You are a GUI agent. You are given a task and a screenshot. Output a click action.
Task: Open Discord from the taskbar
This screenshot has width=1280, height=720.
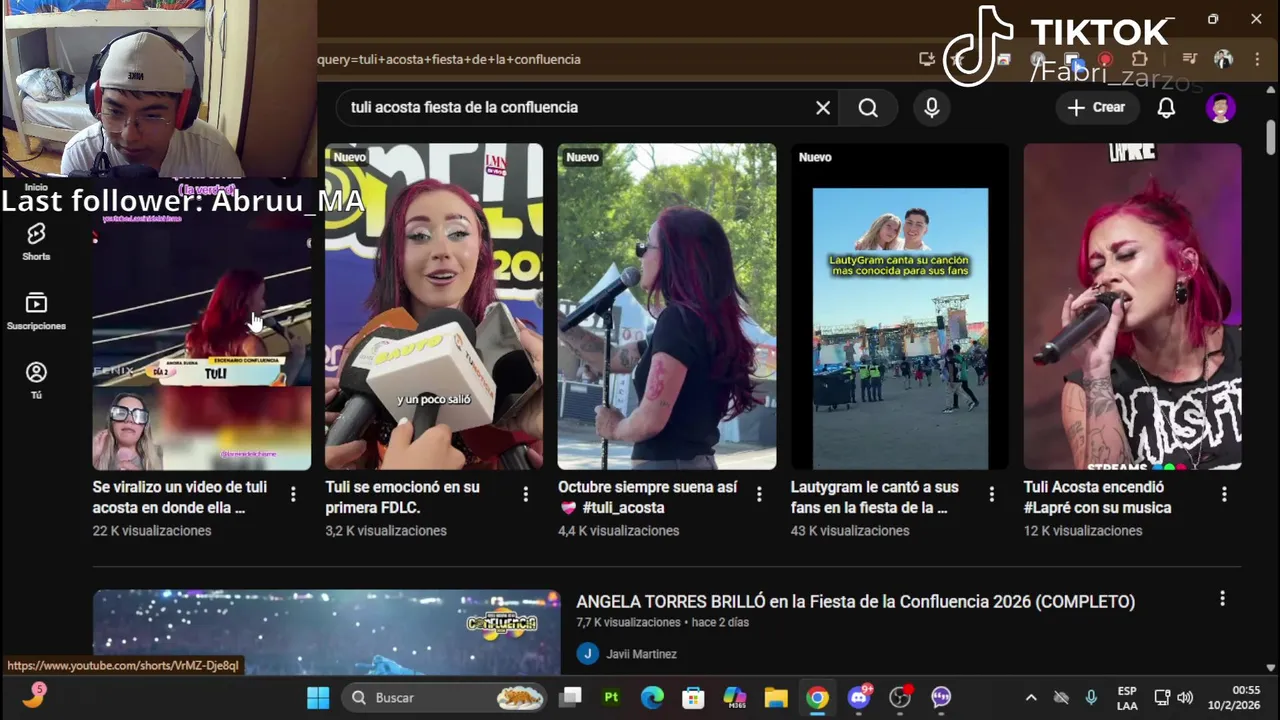click(859, 697)
